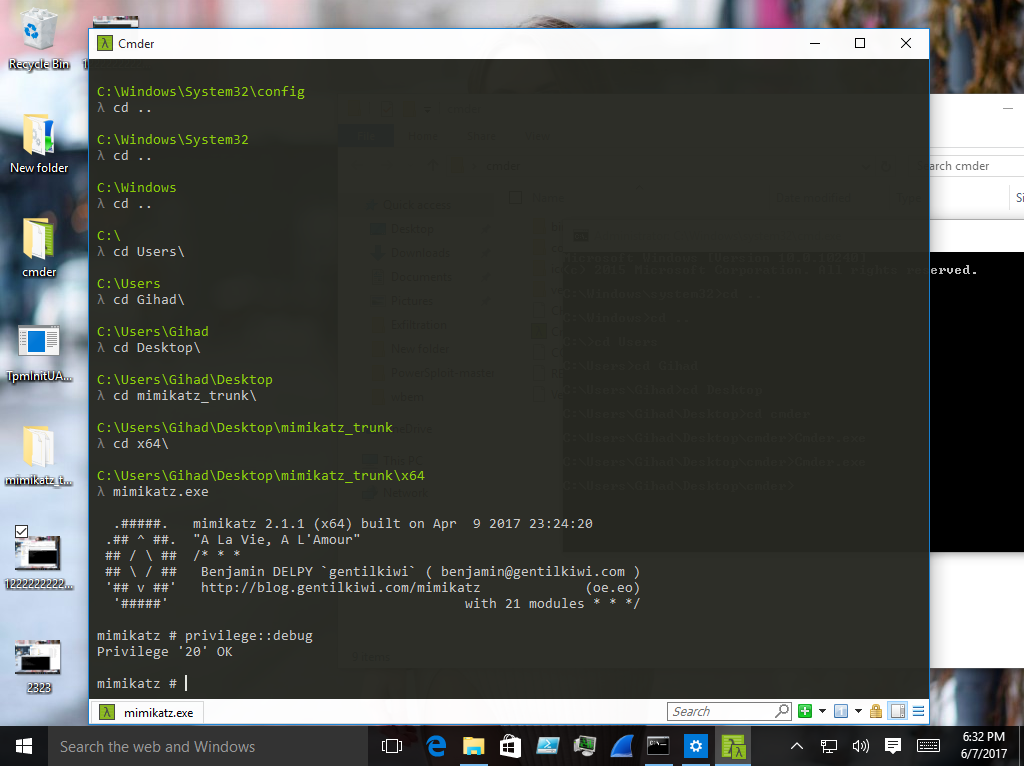Minimize the File Explorer window behind Cmder
This screenshot has height=766, width=1024.
click(1008, 108)
